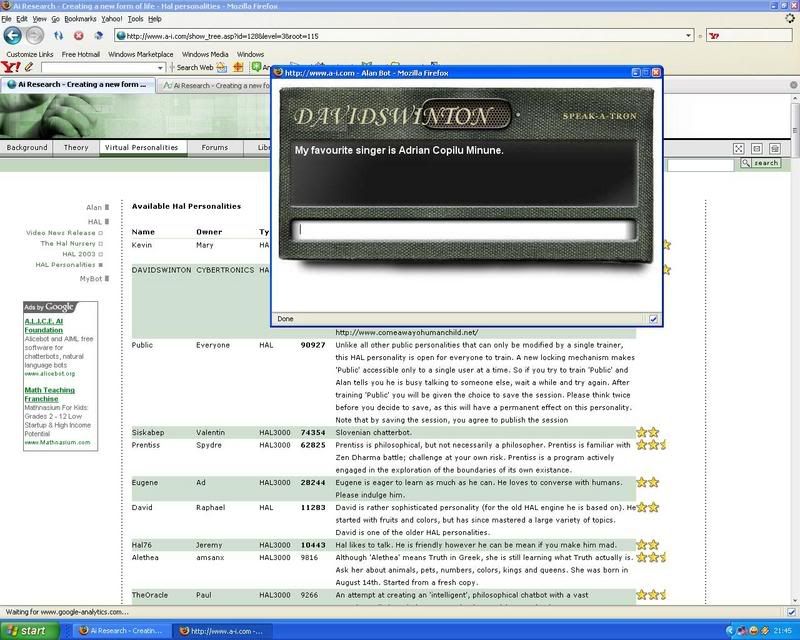Image resolution: width=800 pixels, height=640 pixels.
Task: Open the Windows Marketplace bookmark
Action: (140, 54)
